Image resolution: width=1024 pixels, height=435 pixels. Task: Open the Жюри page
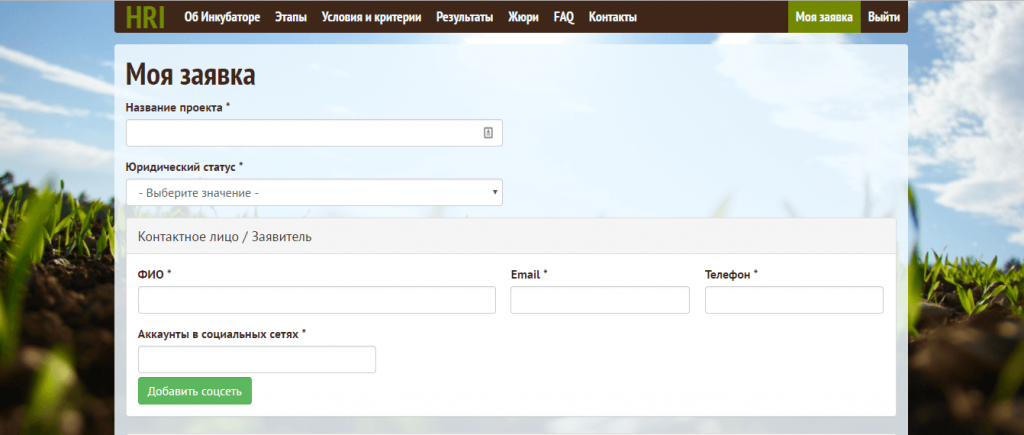[x=523, y=18]
